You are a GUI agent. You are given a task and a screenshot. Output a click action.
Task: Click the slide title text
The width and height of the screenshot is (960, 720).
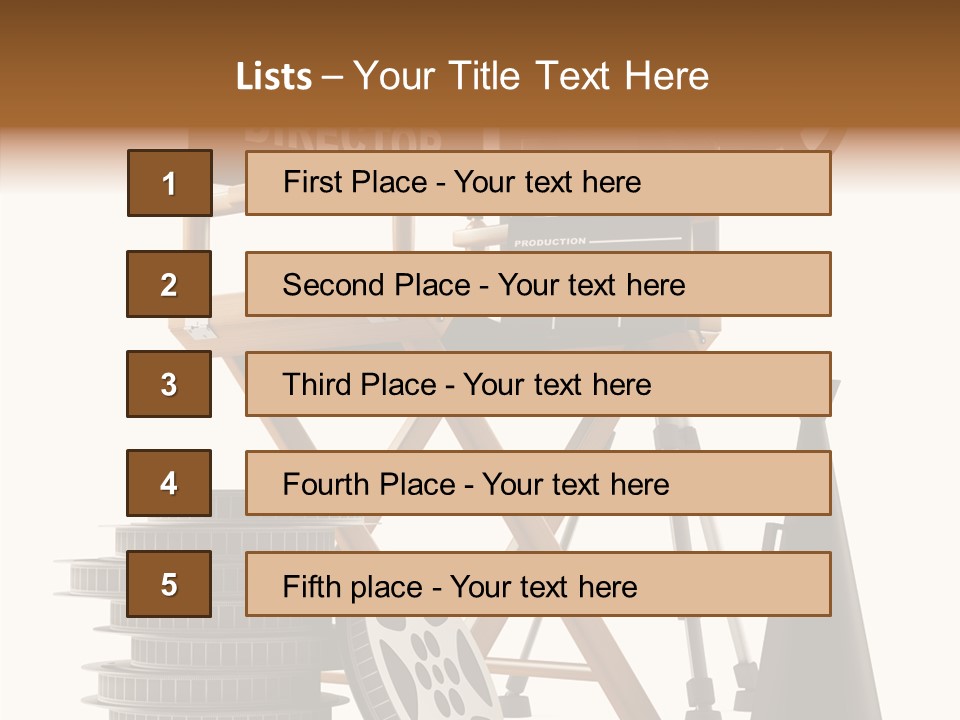click(472, 76)
